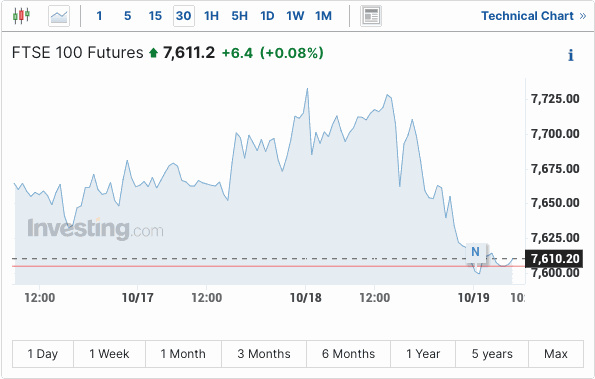Click the 7,611.2 last price

click(x=189, y=53)
